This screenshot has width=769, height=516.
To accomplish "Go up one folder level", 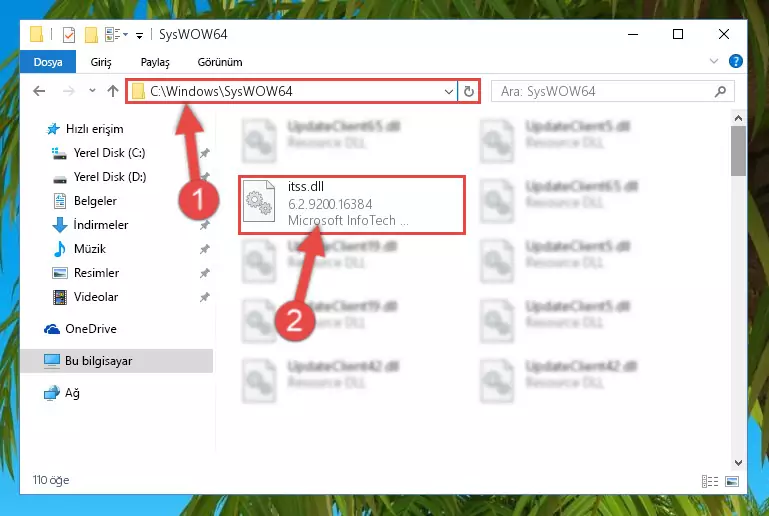I will [113, 91].
